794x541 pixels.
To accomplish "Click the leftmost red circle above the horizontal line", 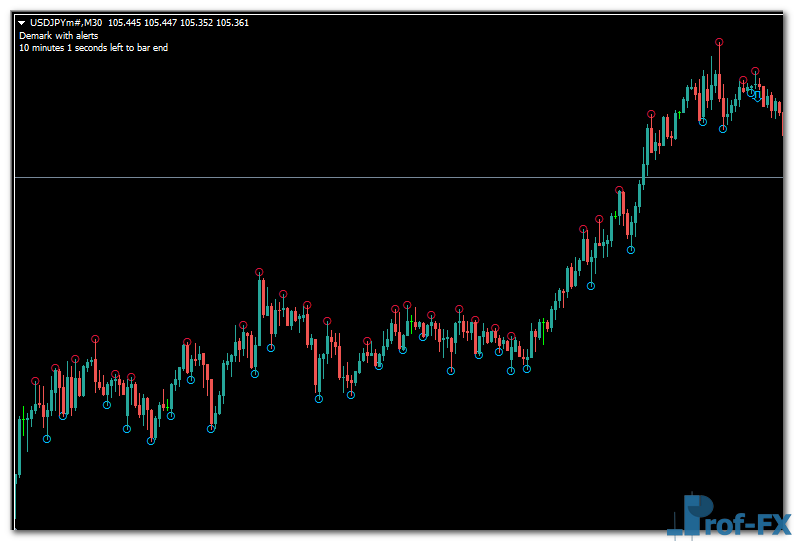I will 651,114.
